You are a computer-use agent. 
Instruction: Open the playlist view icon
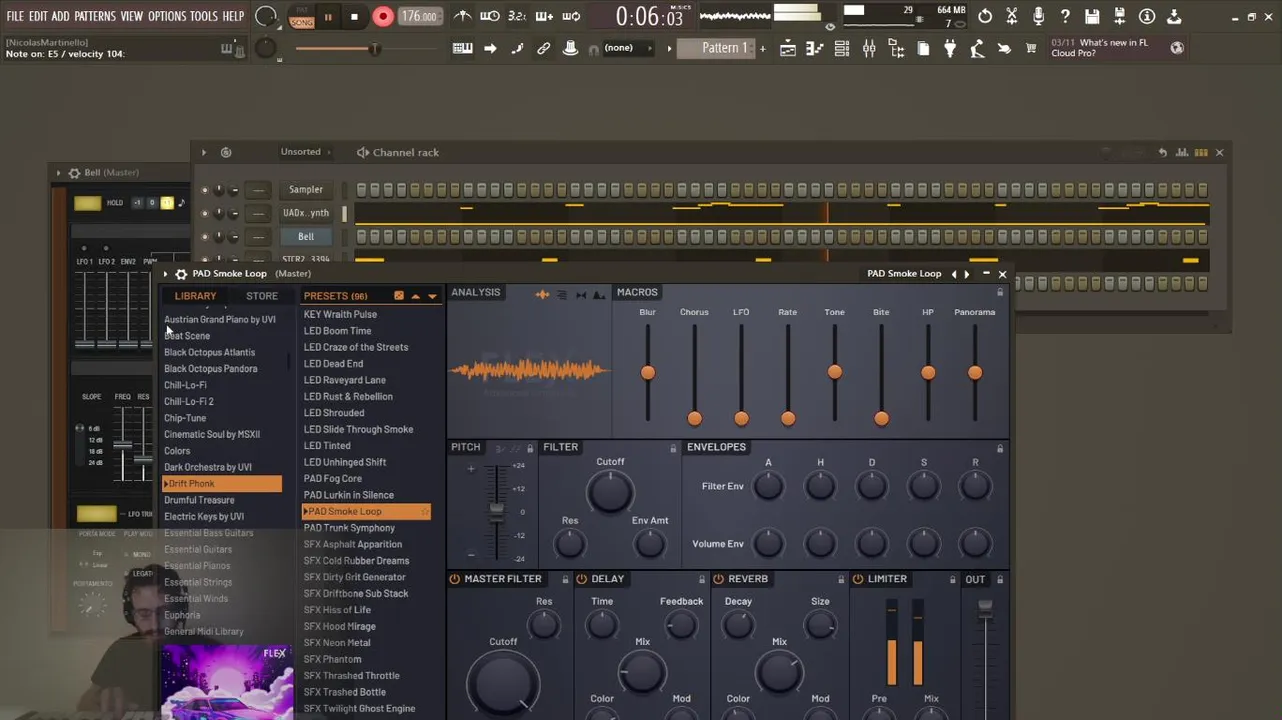[788, 48]
